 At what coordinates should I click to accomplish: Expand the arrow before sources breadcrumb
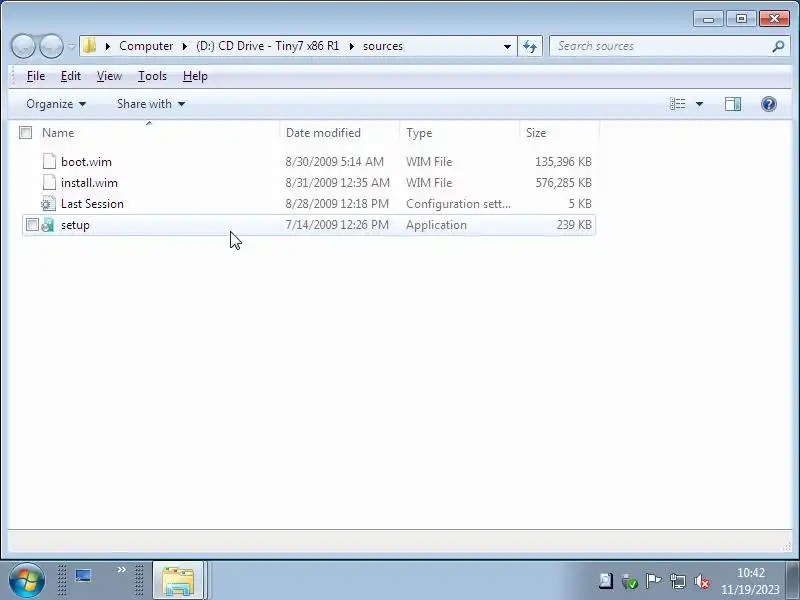(x=352, y=46)
